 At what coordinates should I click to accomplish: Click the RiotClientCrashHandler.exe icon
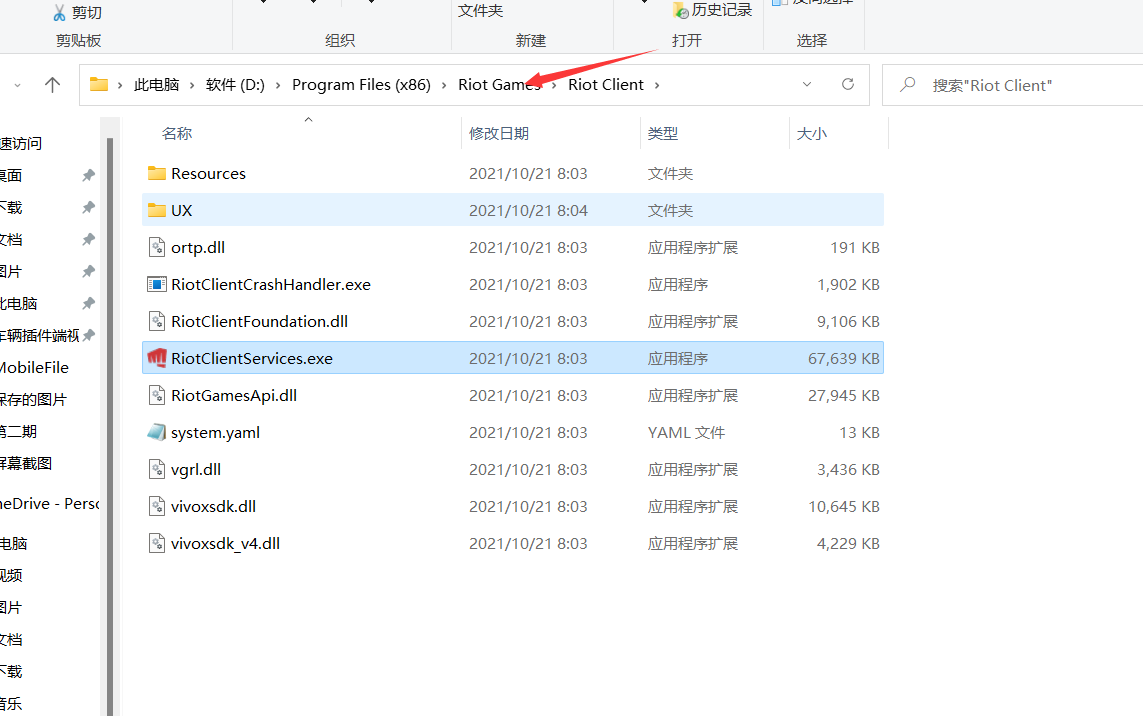click(157, 284)
